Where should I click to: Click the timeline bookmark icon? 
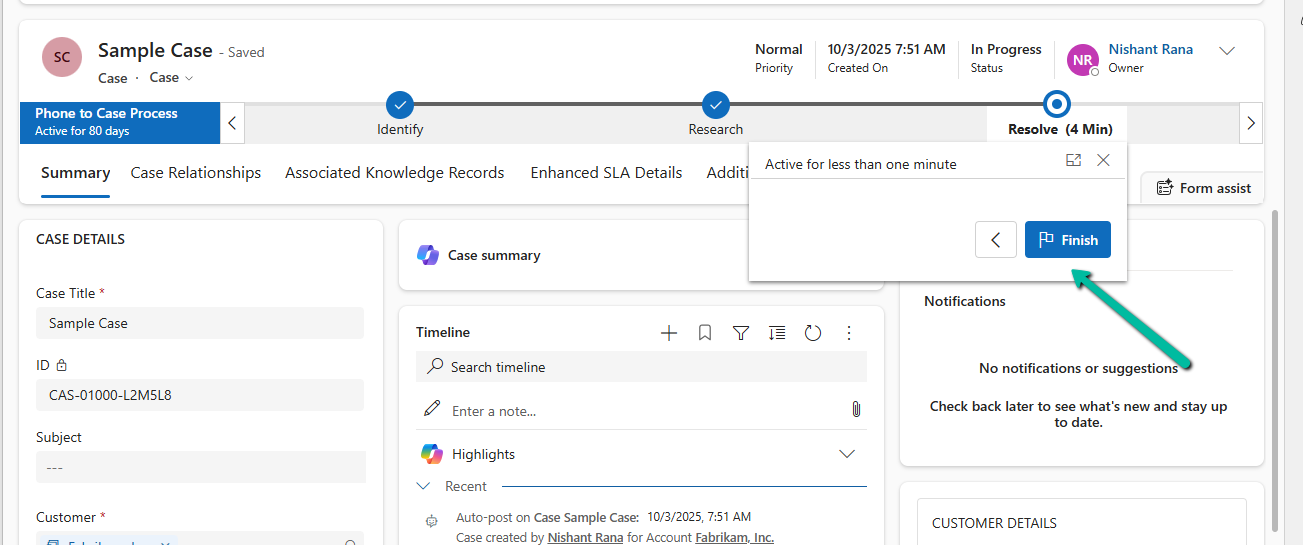[705, 333]
